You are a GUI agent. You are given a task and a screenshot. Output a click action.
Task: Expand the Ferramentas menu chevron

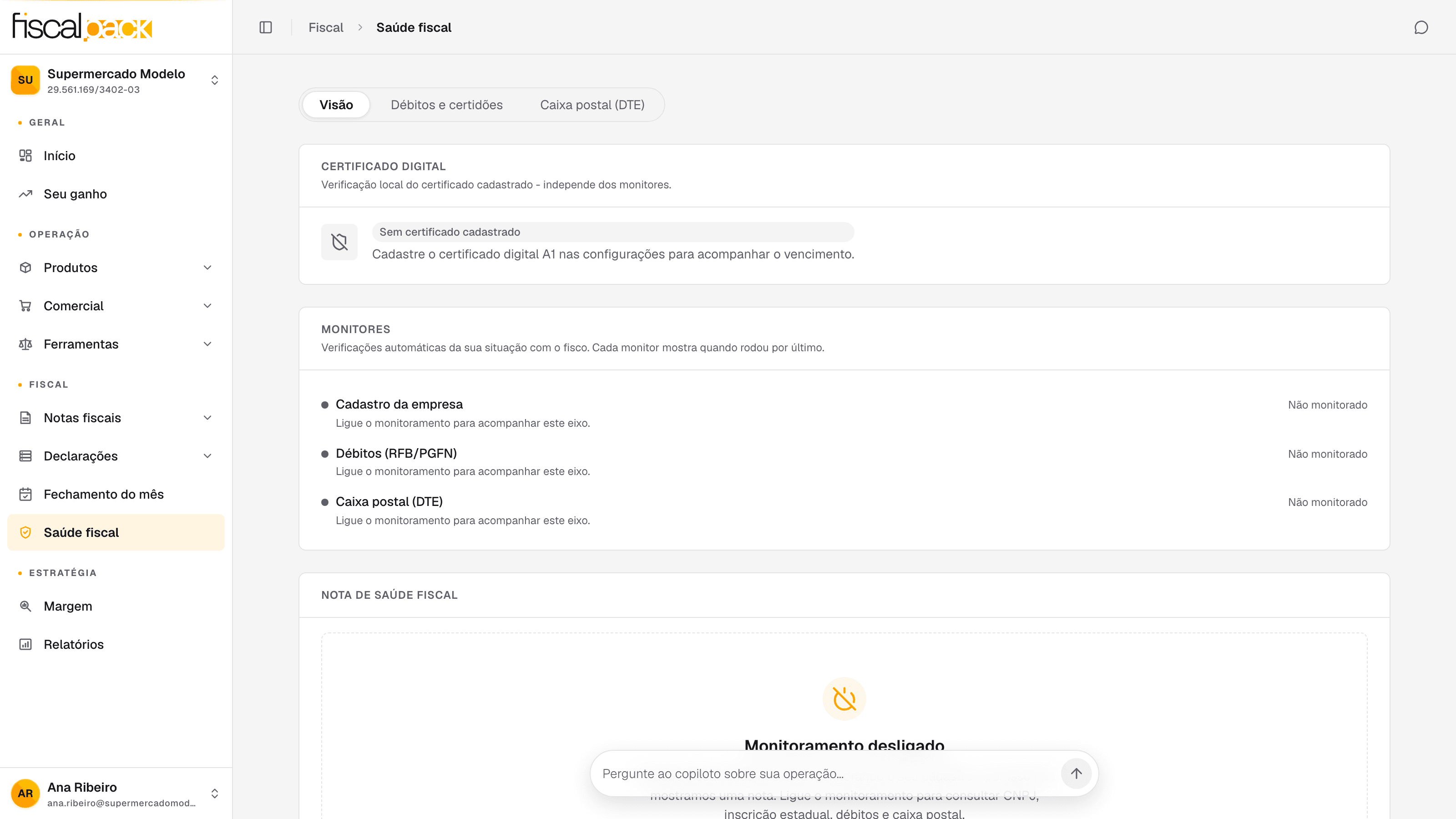(x=207, y=344)
